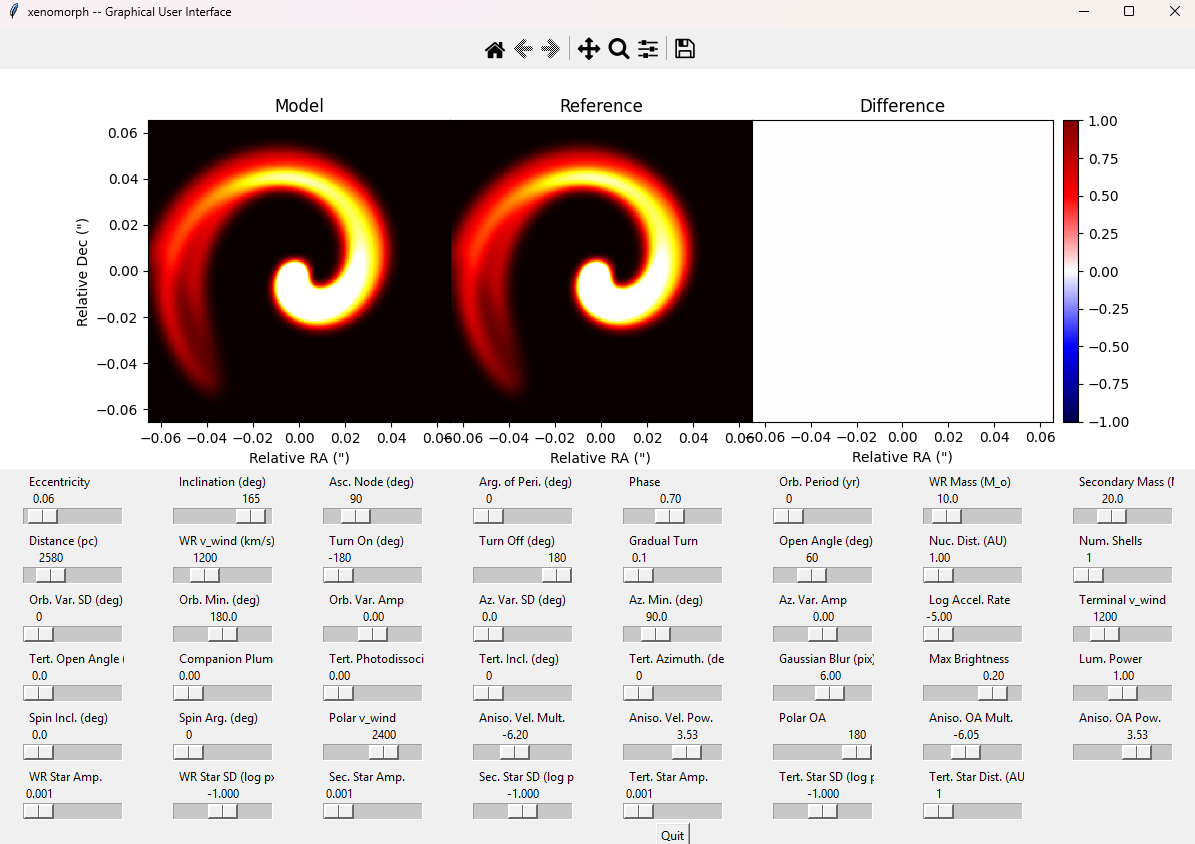1195x844 pixels.
Task: Adjust the Tert. Star SD slider
Action: 822,811
